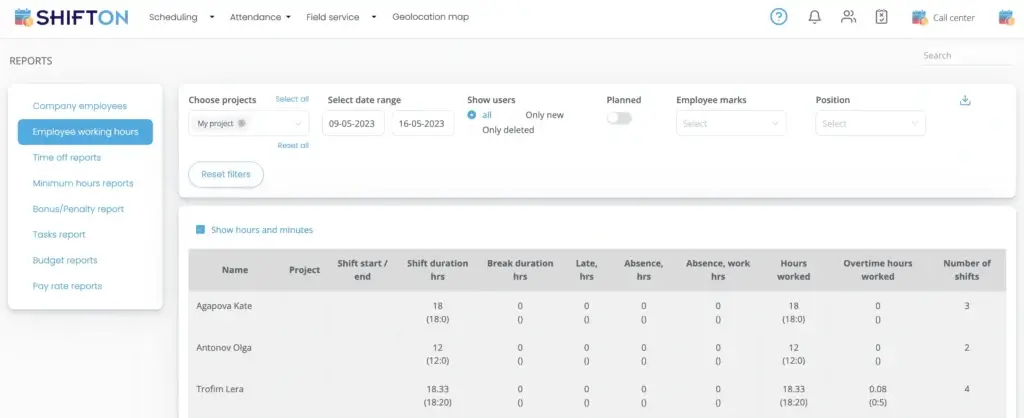
Task: Download report with export icon
Action: [964, 100]
